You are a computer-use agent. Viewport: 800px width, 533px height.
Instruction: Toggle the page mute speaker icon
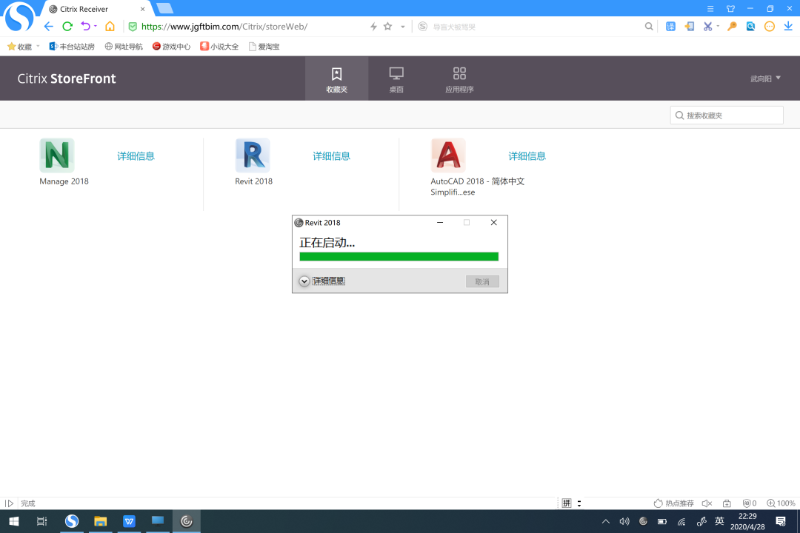(707, 503)
